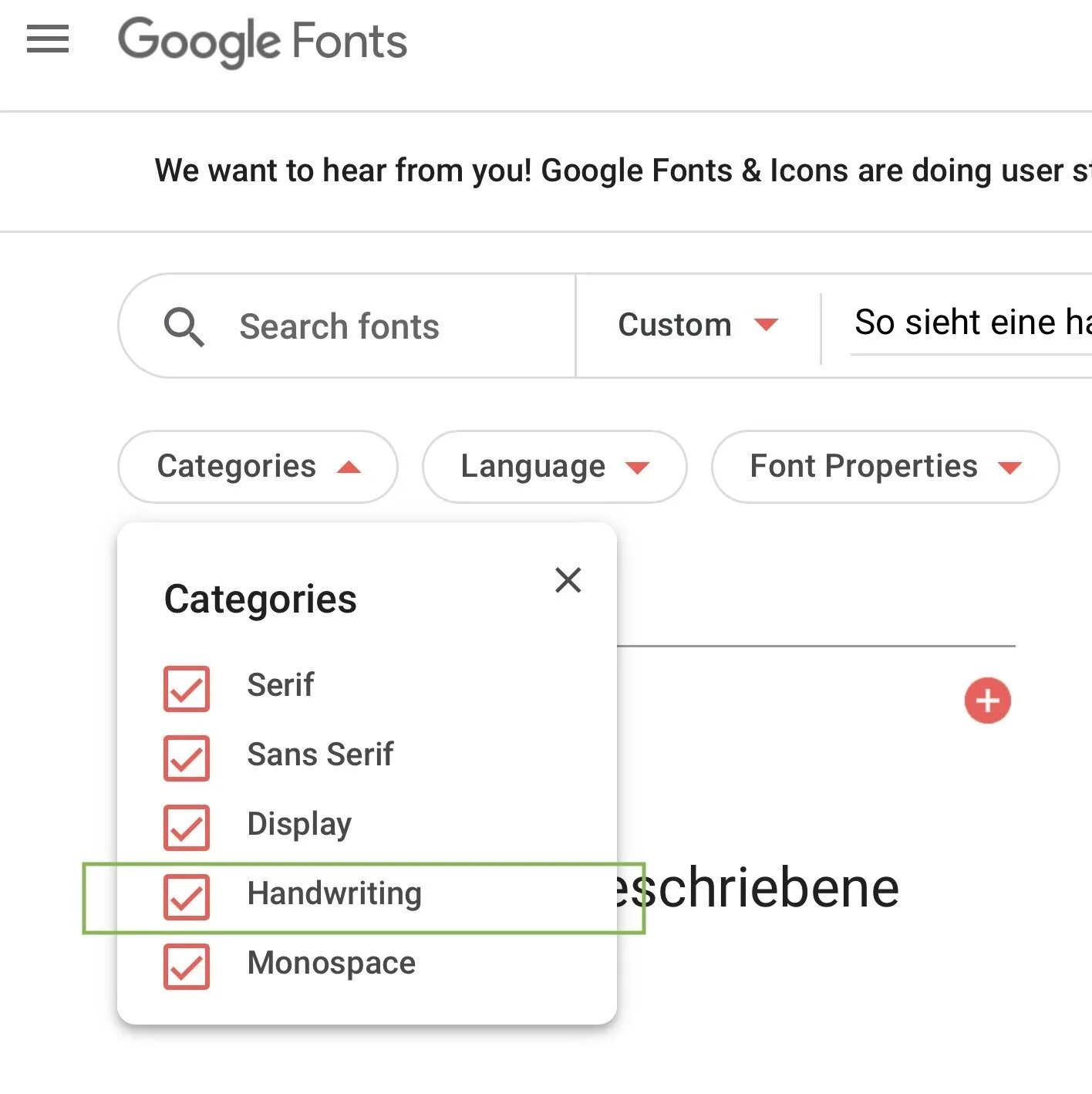Uncheck the Serif checkbox

(187, 688)
